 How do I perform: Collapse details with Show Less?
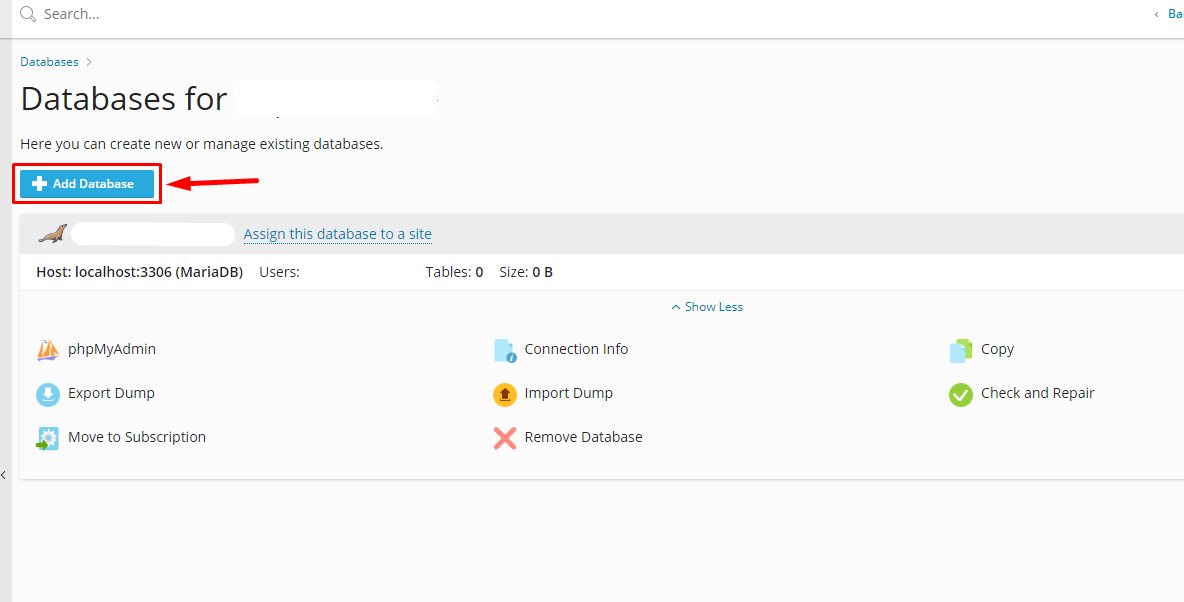point(706,306)
